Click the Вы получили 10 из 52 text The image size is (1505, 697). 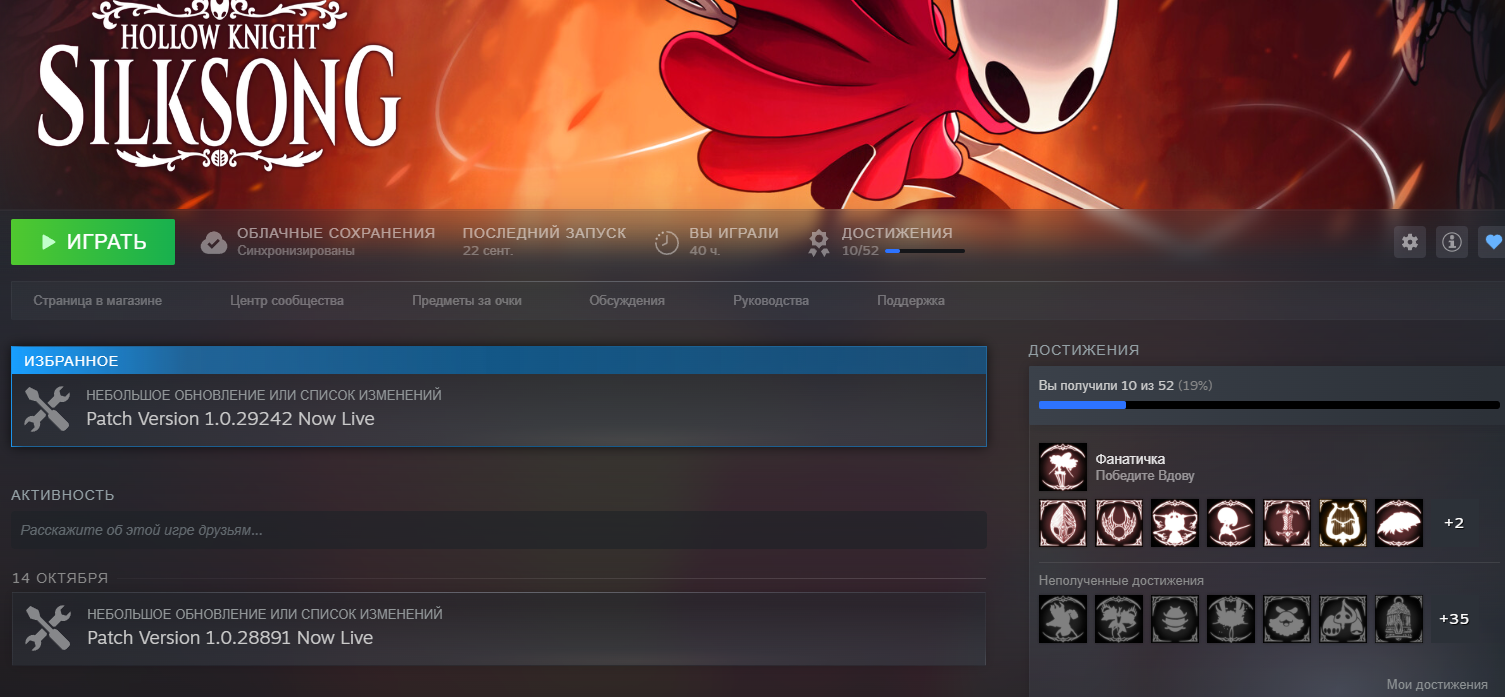[x=1106, y=385]
